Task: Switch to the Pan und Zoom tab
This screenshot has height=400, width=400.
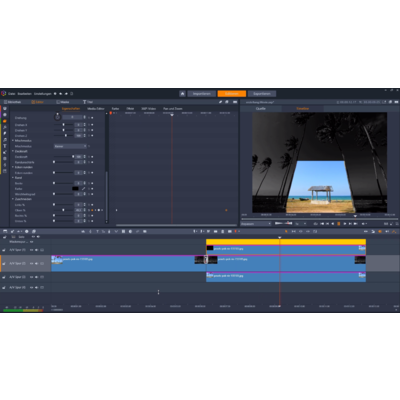Action: point(173,109)
